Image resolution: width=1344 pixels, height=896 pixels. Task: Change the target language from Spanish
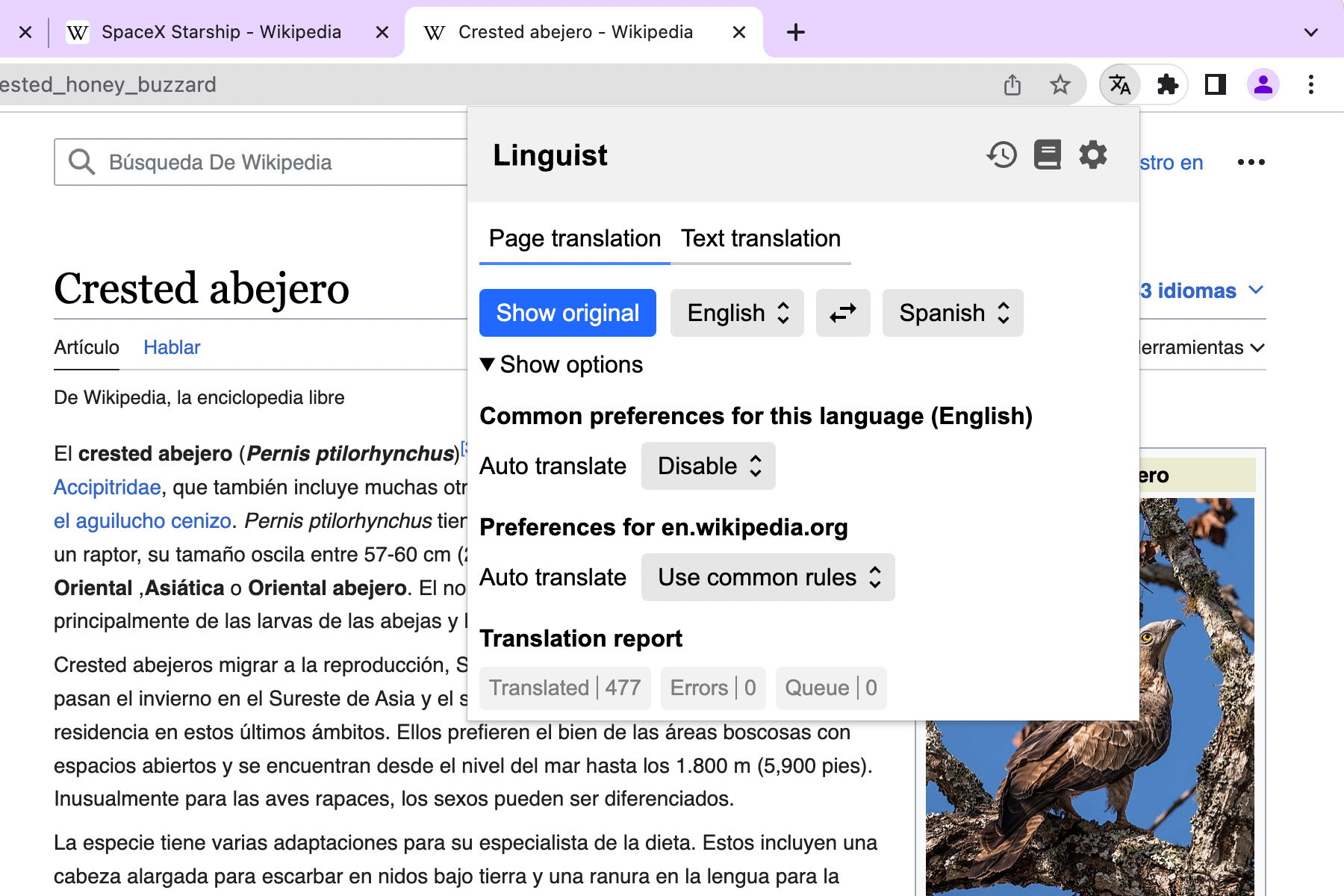pos(952,313)
